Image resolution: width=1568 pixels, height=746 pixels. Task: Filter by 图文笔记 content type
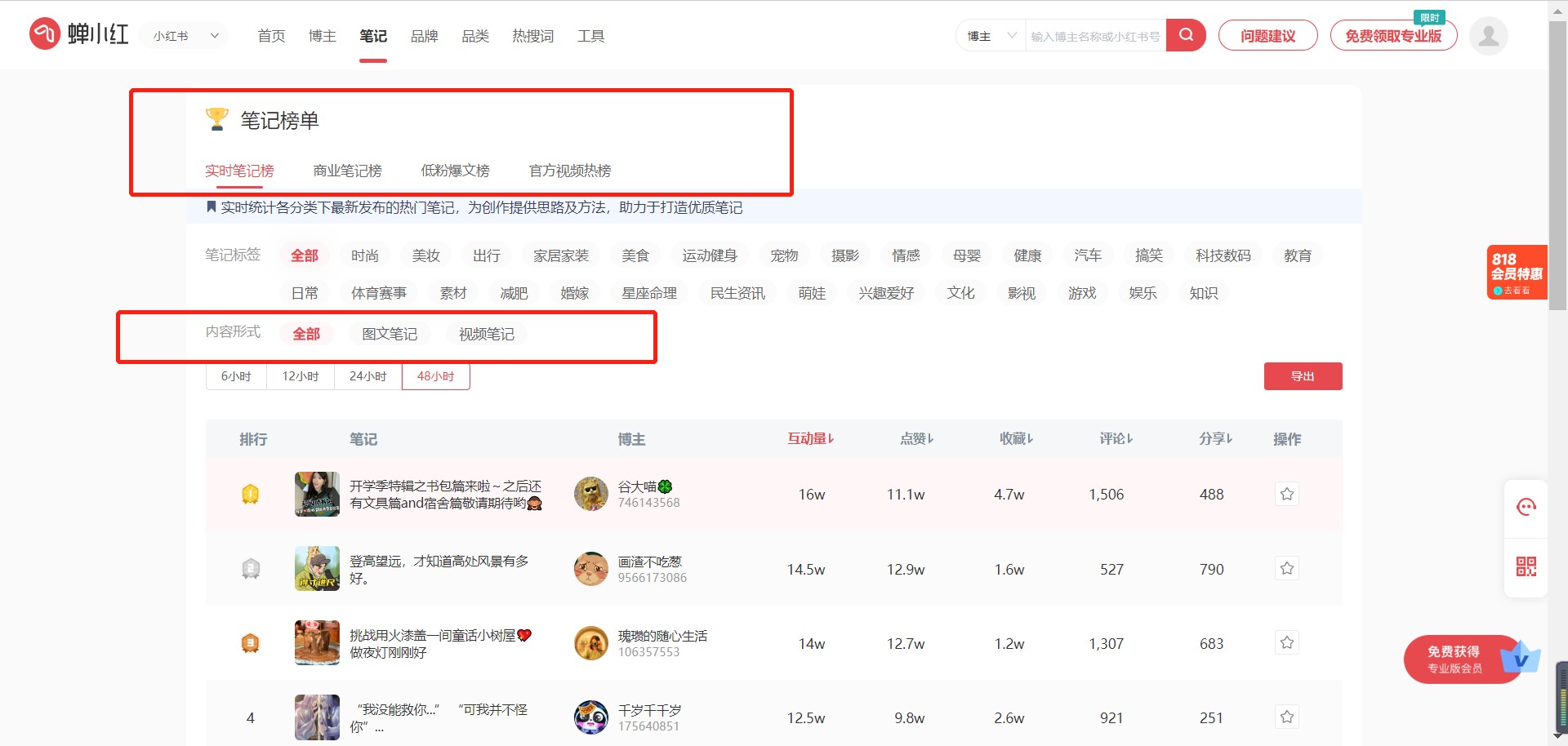[390, 334]
